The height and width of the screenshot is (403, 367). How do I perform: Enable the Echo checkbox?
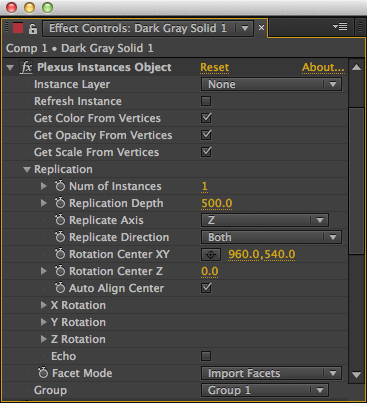[x=206, y=356]
